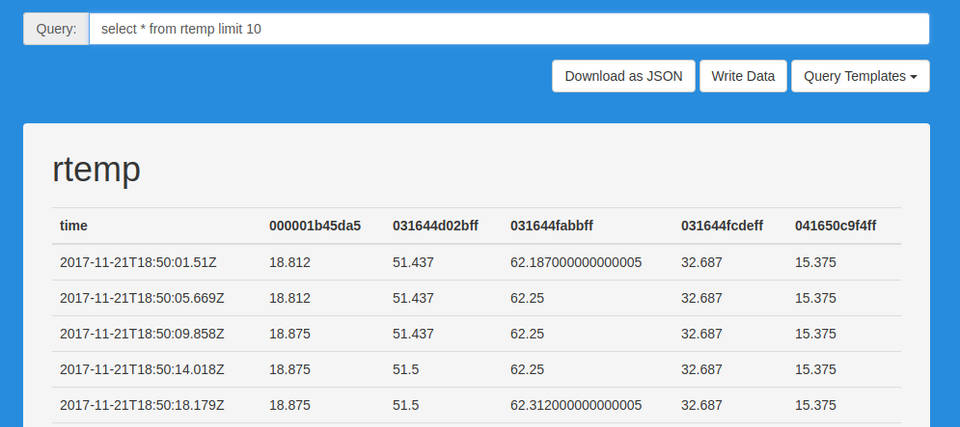The image size is (960, 427).
Task: Click the 041650c9f4ff column header
Action: coord(835,226)
